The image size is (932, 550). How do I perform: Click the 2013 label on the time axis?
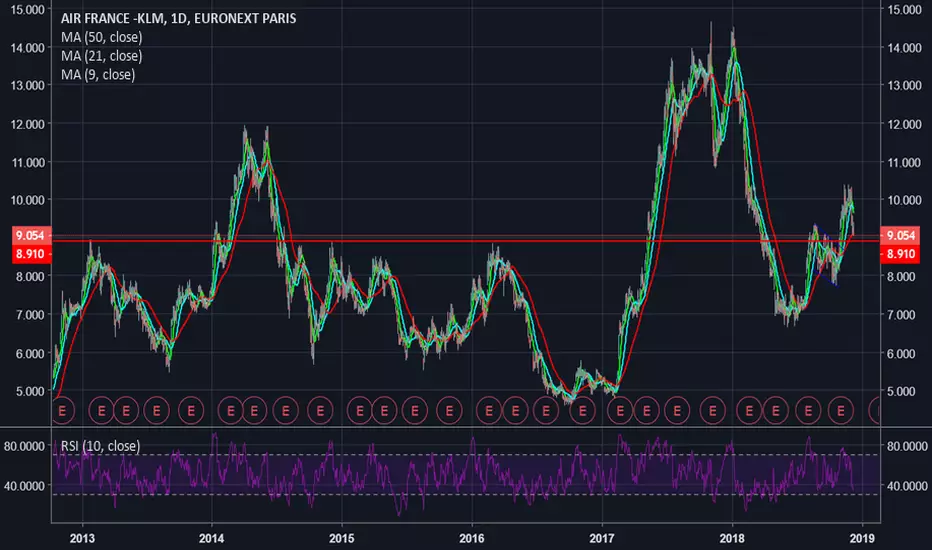coord(82,538)
